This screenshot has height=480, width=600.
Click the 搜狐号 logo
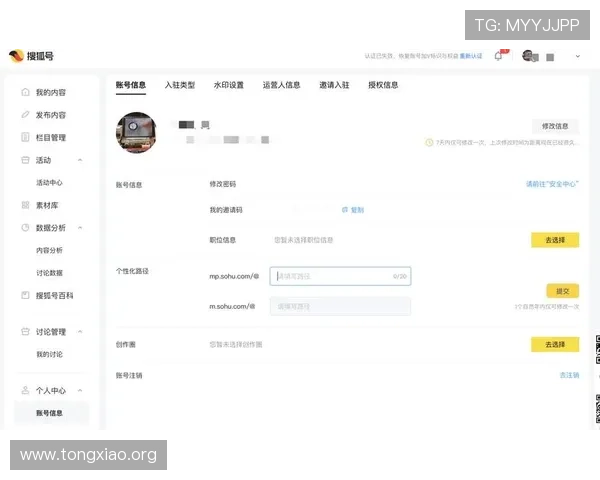(x=31, y=56)
